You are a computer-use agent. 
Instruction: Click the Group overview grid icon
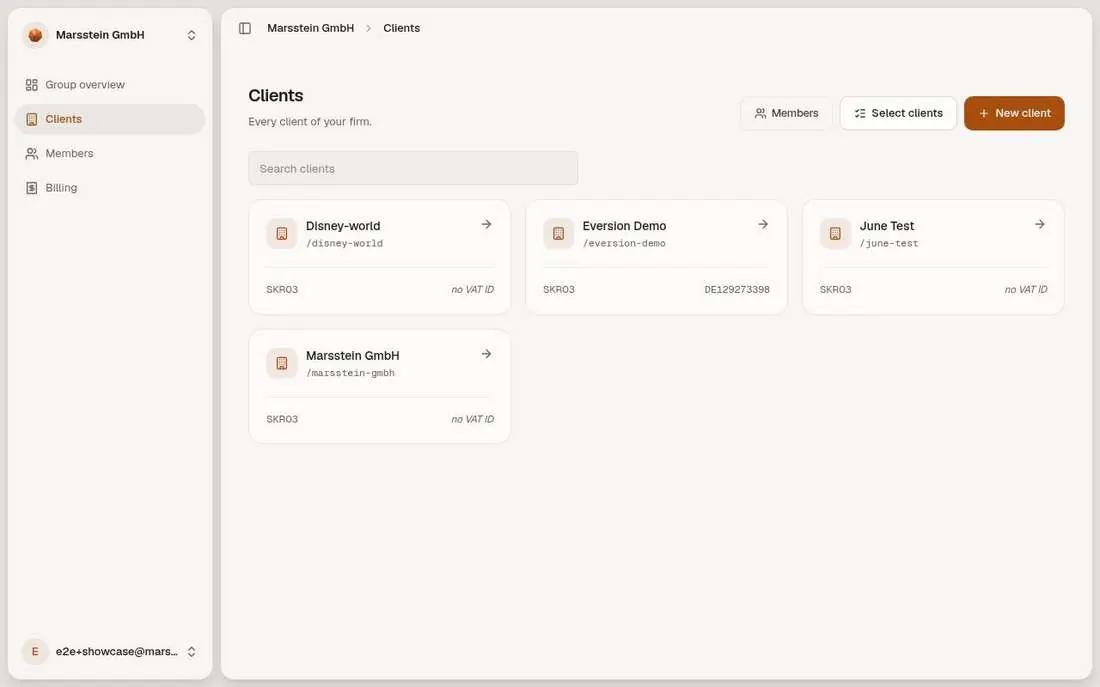tap(32, 85)
